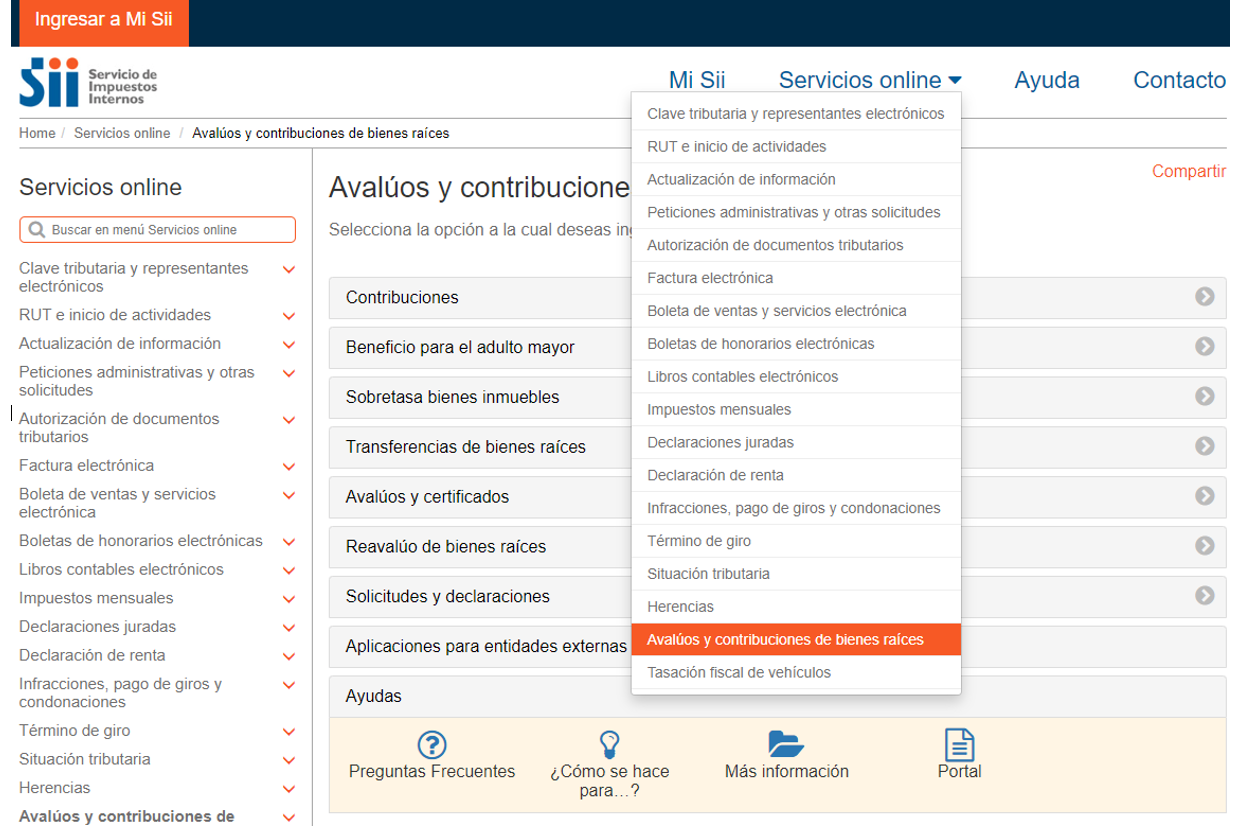Open Beneficio para el adulto mayor section
The image size is (1242, 827).
tap(777, 347)
